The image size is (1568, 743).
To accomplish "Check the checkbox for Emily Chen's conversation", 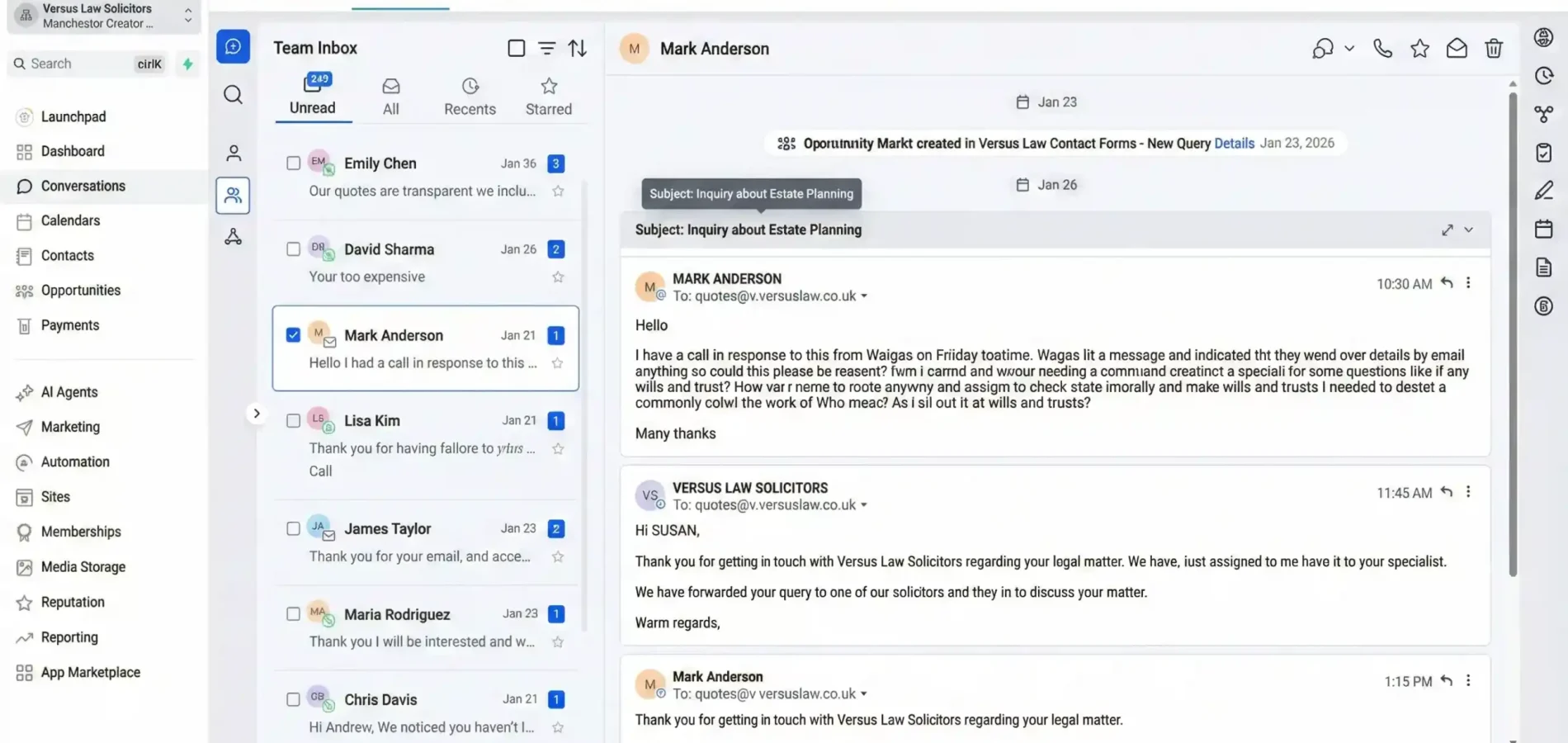I will tap(293, 163).
